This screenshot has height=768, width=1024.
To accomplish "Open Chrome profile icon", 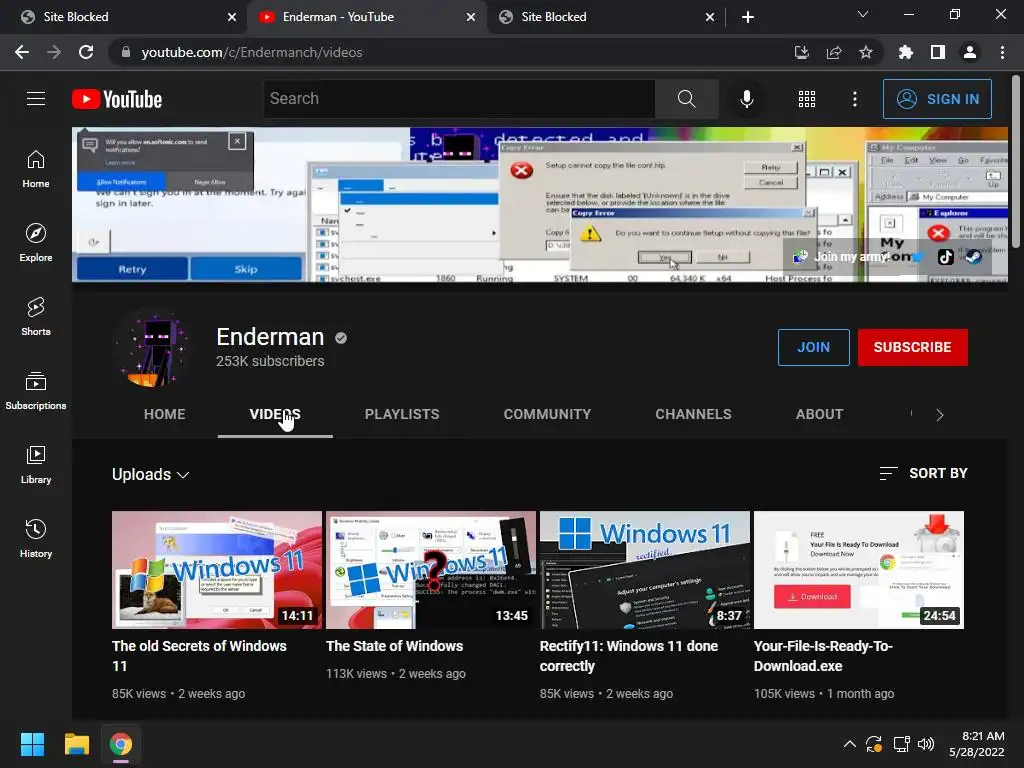I will tap(970, 52).
